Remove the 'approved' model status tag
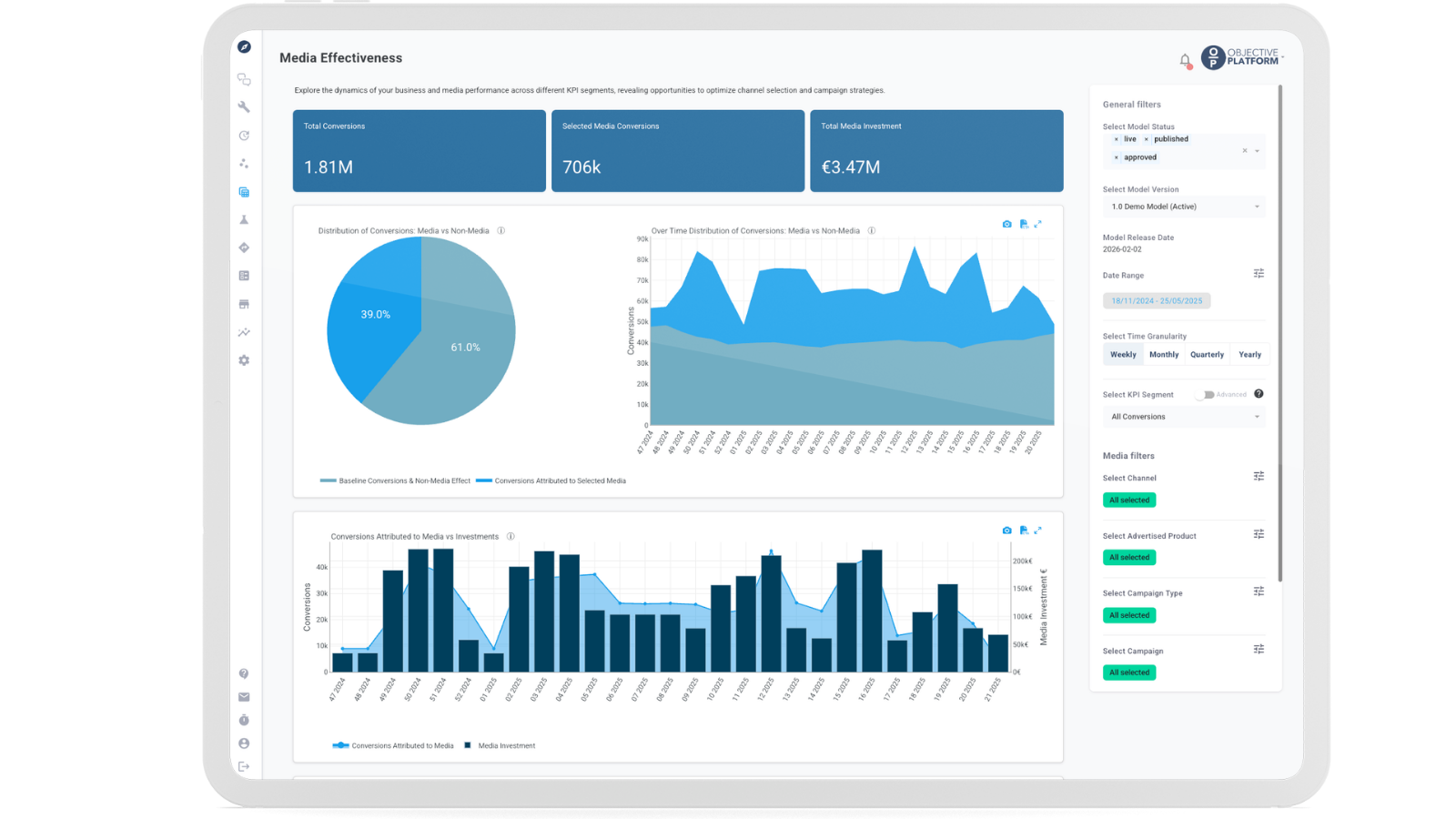The height and width of the screenshot is (819, 1456). [x=1117, y=157]
